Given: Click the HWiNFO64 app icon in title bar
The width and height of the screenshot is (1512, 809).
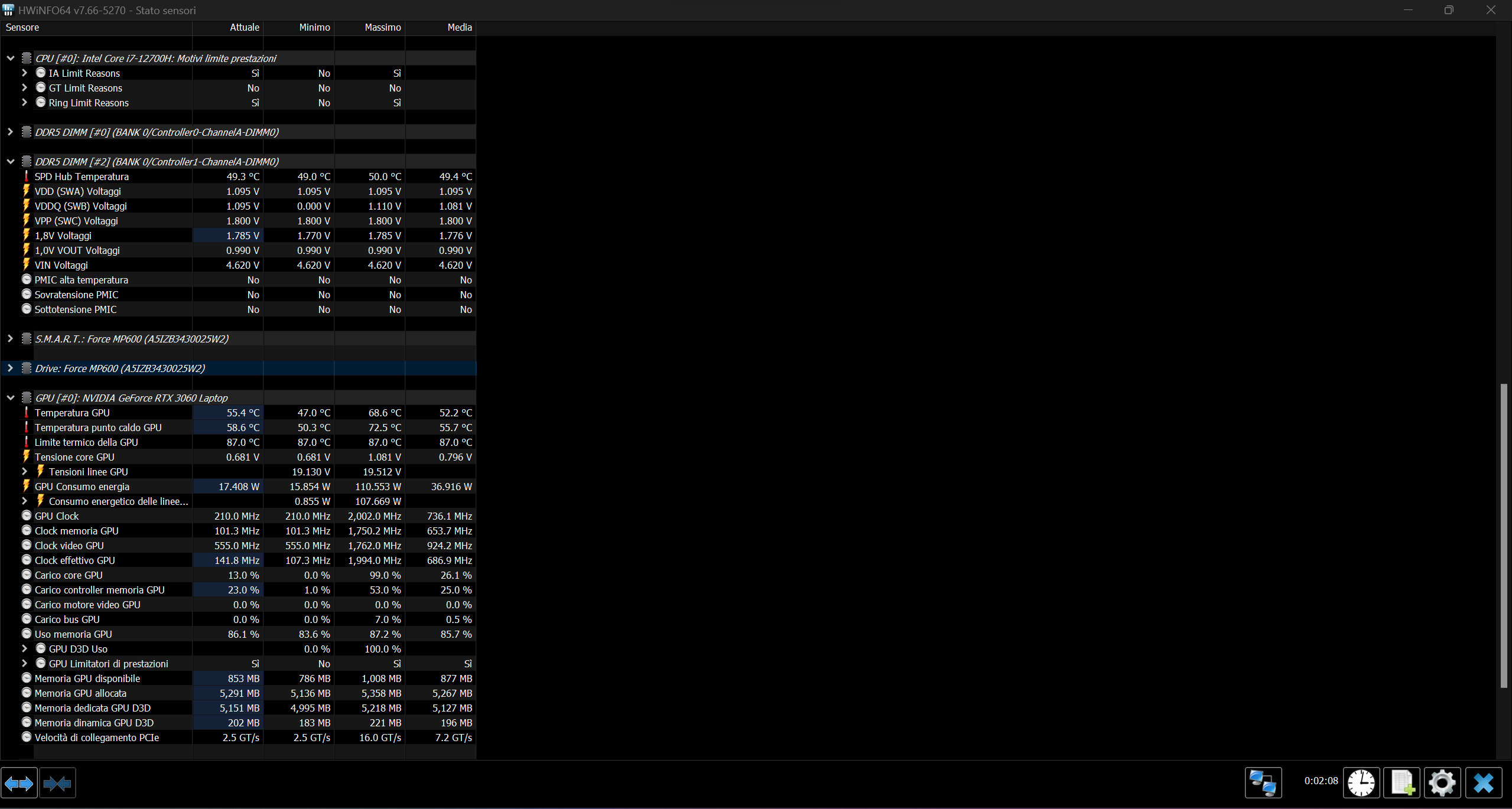Looking at the screenshot, I should pyautogui.click(x=8, y=10).
